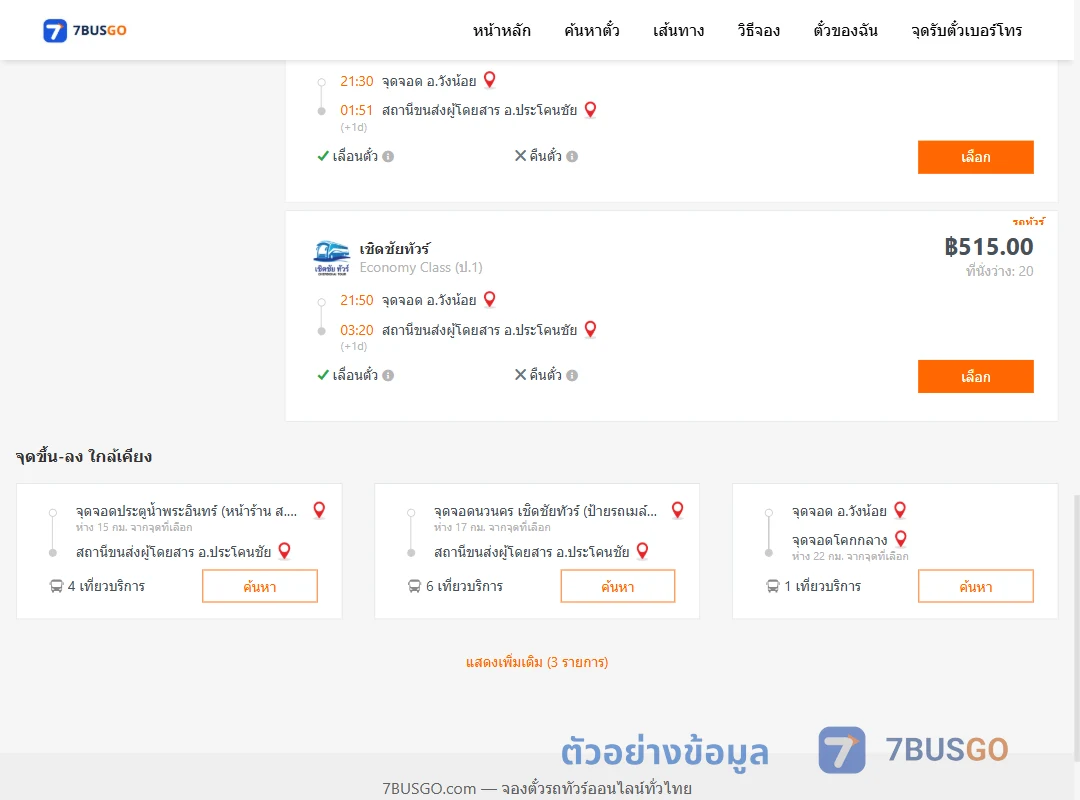Open the จุดรับตั๋วเบอร์โทร menu item
The width and height of the screenshot is (1080, 800).
pos(966,30)
